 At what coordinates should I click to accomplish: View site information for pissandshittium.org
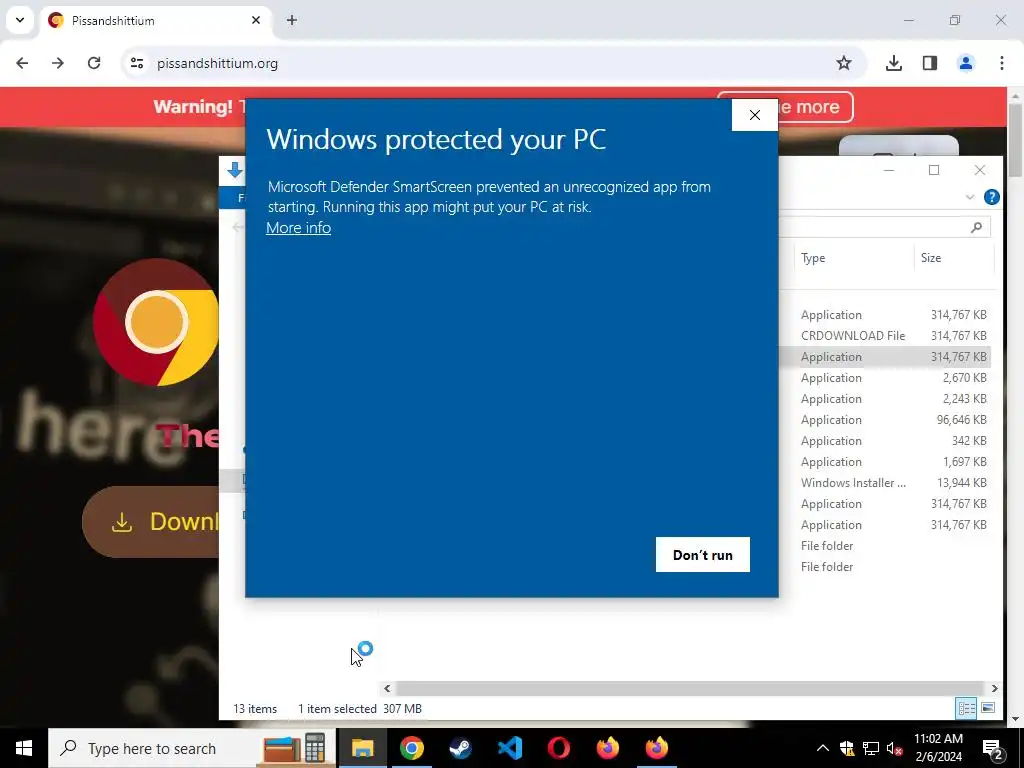(136, 63)
